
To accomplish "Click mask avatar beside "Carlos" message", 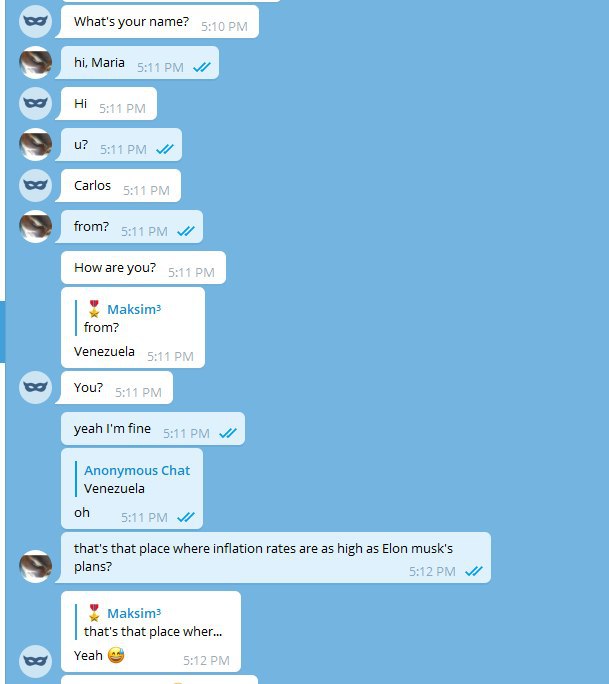I will pyautogui.click(x=35, y=185).
